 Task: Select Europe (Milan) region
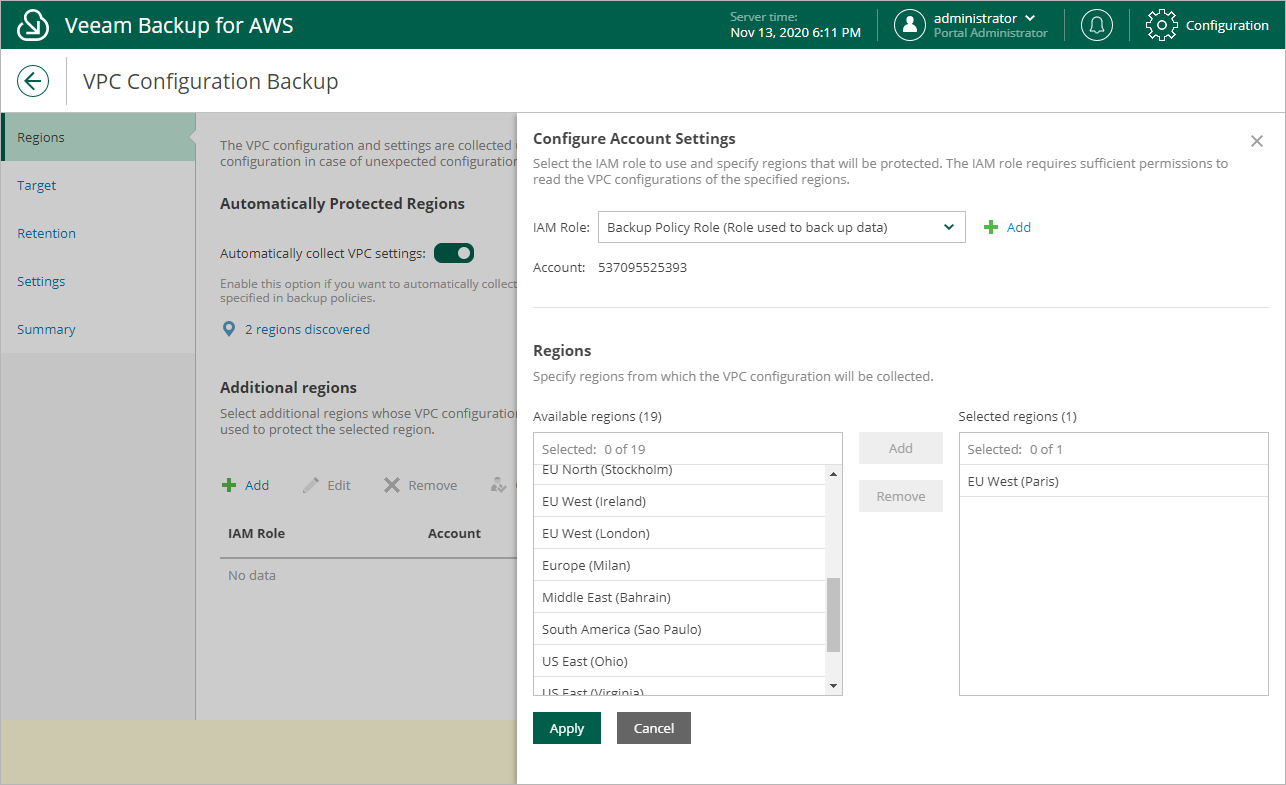(x=679, y=565)
